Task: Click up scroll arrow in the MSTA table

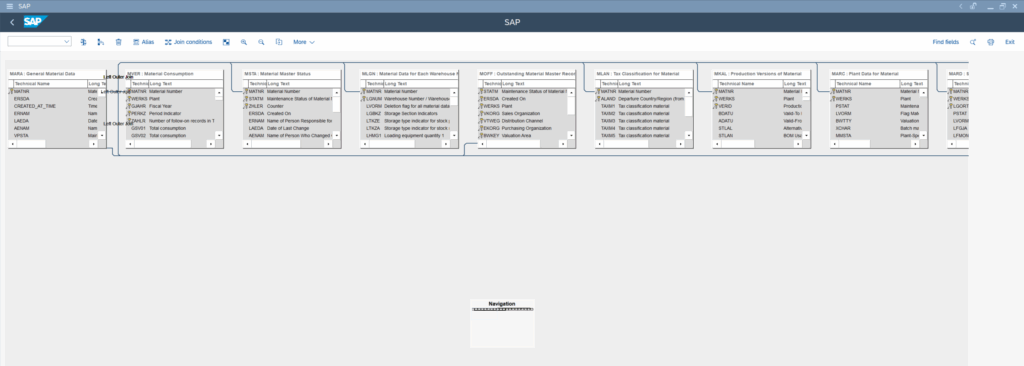Action: (336, 93)
